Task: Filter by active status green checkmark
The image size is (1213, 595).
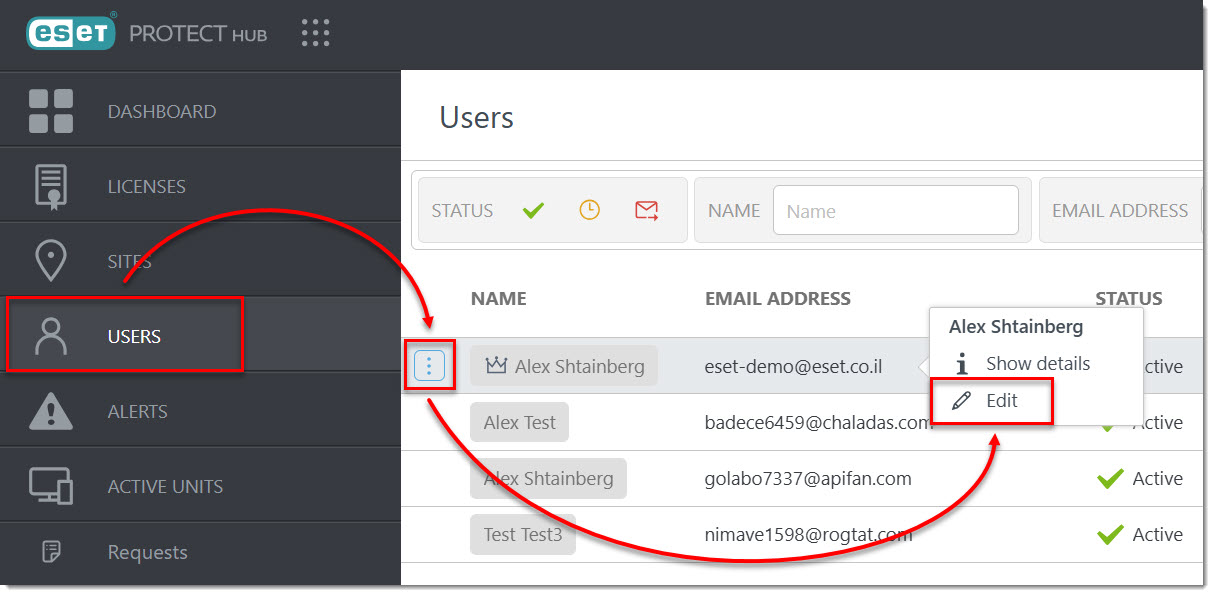Action: pyautogui.click(x=533, y=210)
